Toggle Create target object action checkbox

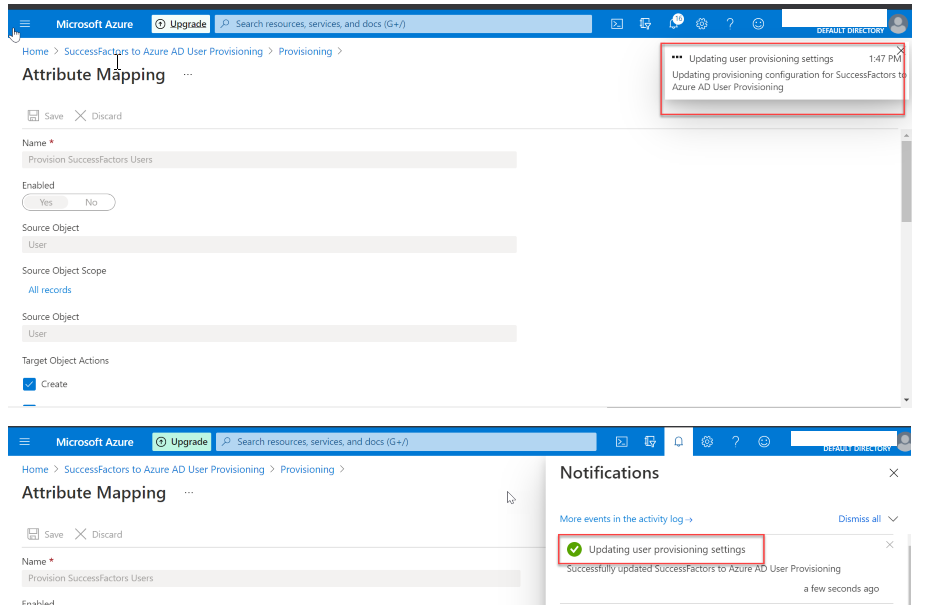(30, 384)
